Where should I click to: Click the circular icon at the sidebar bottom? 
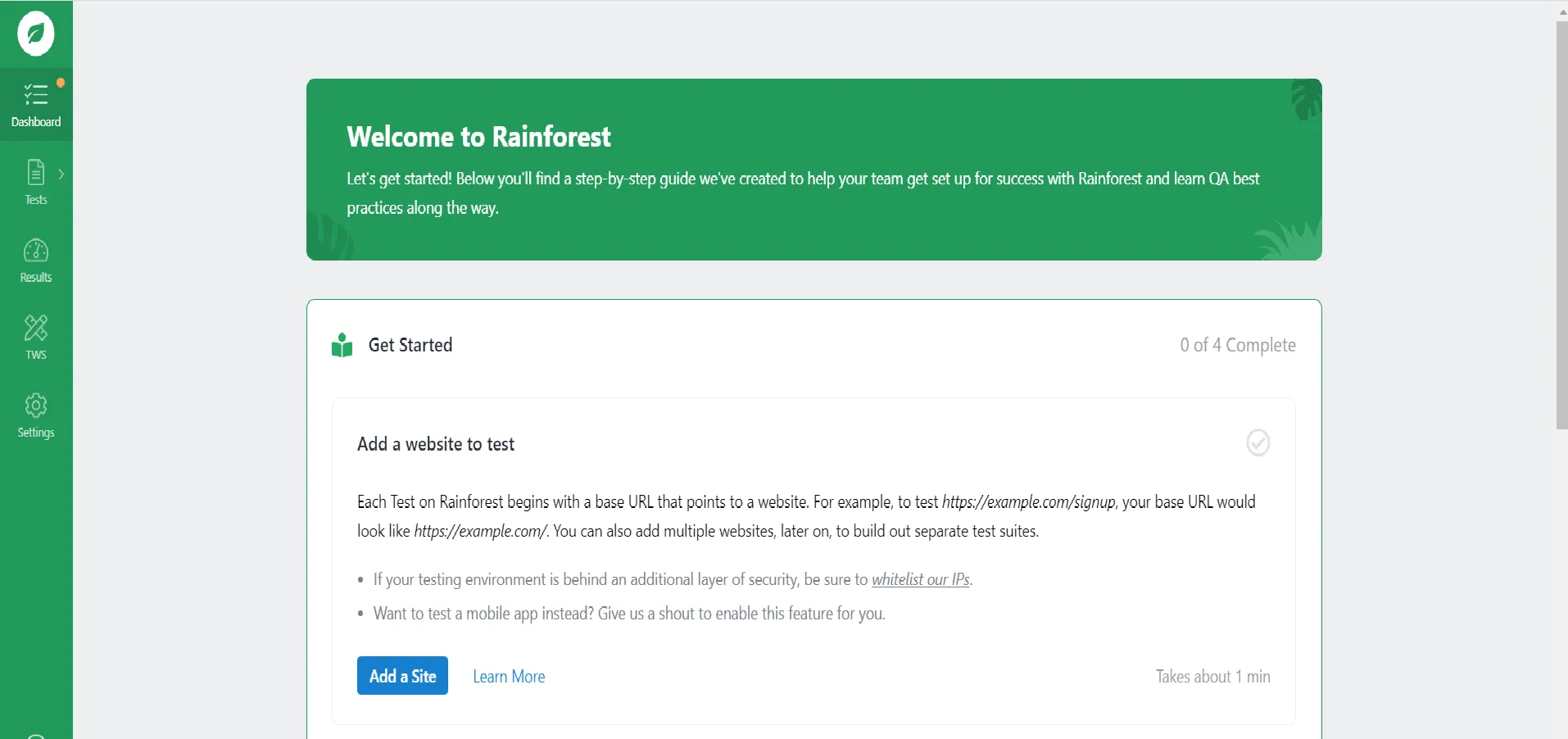(35, 734)
